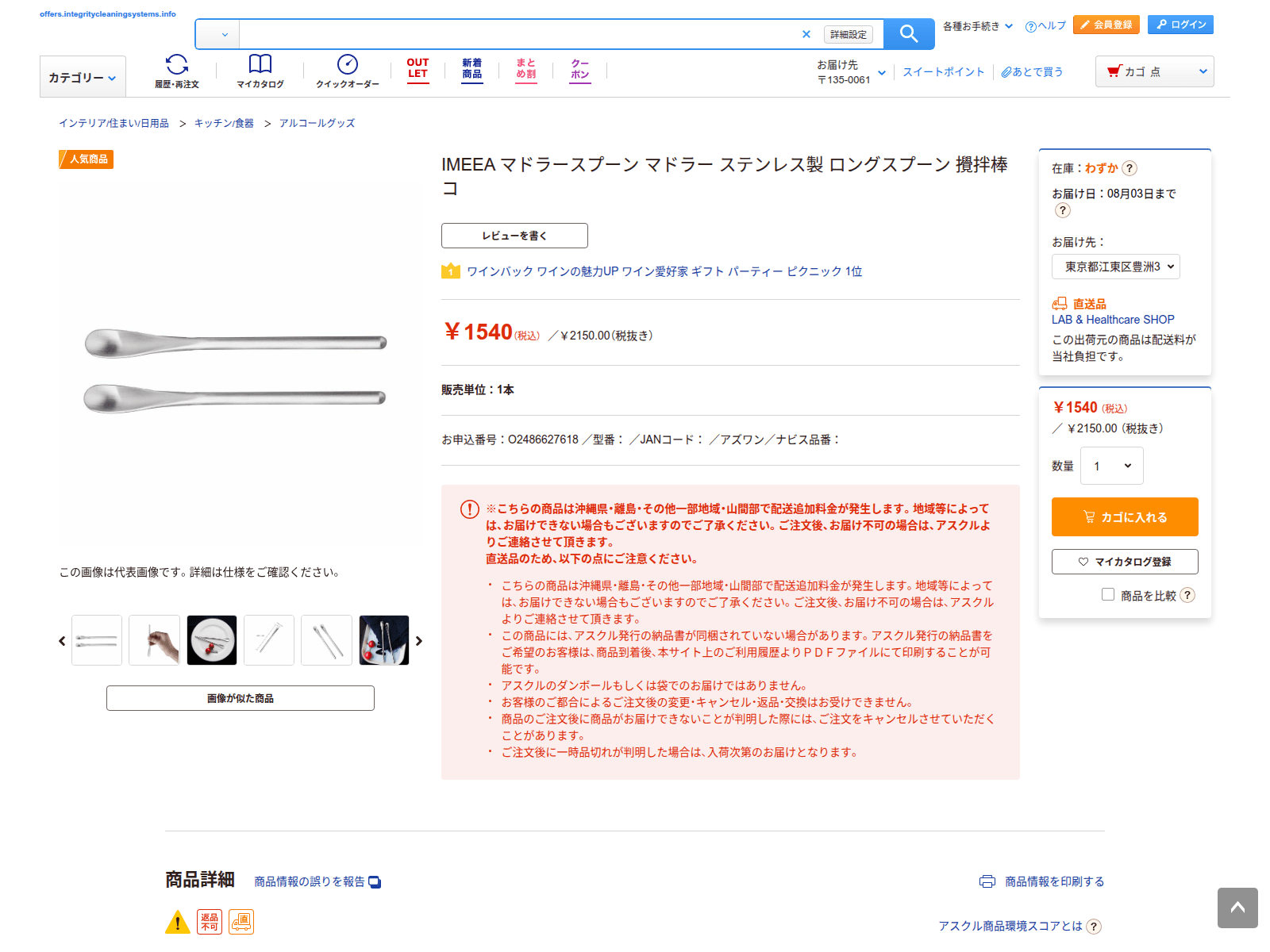1270x952 pixels.
Task: Click マイカタログ登録 button
Action: [1125, 562]
